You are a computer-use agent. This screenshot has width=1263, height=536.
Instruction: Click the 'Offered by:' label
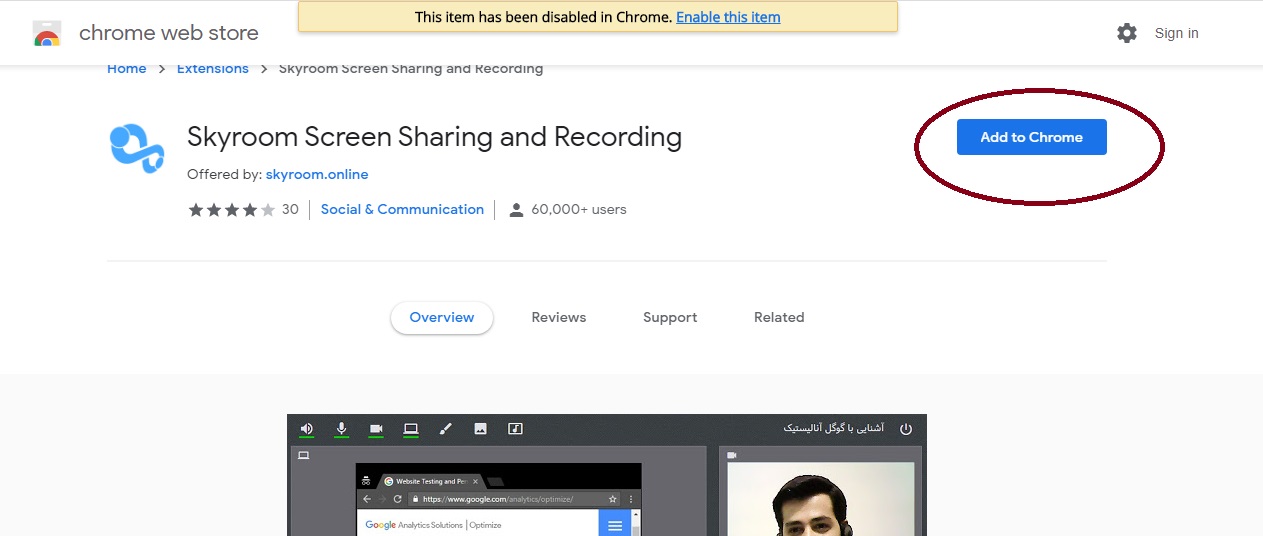(x=224, y=175)
